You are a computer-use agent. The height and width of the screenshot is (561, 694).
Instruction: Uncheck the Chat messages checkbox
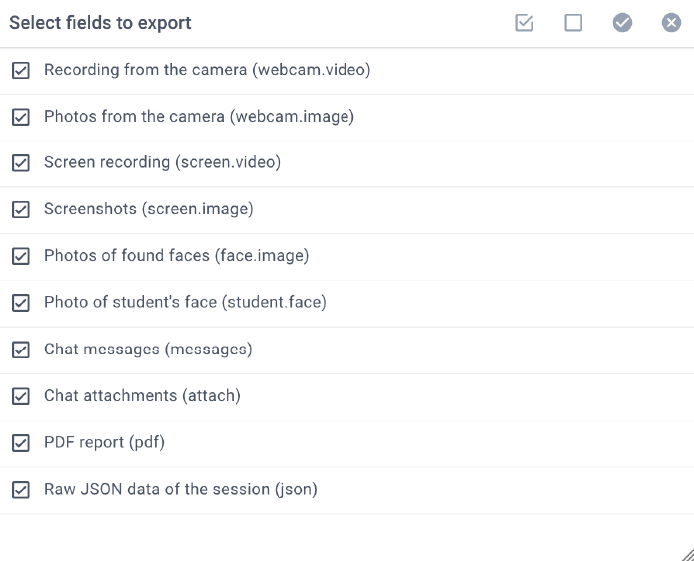click(20, 350)
